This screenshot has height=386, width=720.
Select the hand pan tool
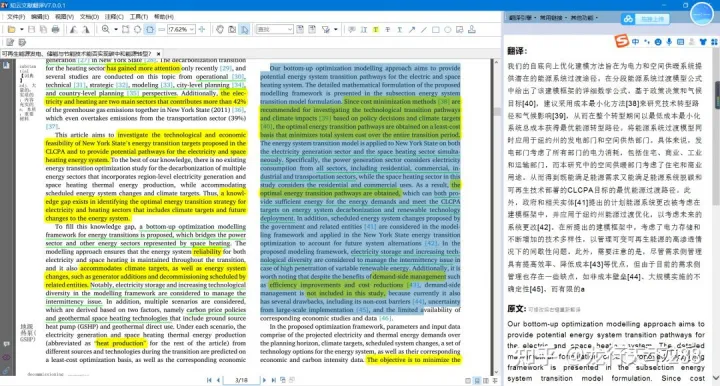pyautogui.click(x=220, y=29)
